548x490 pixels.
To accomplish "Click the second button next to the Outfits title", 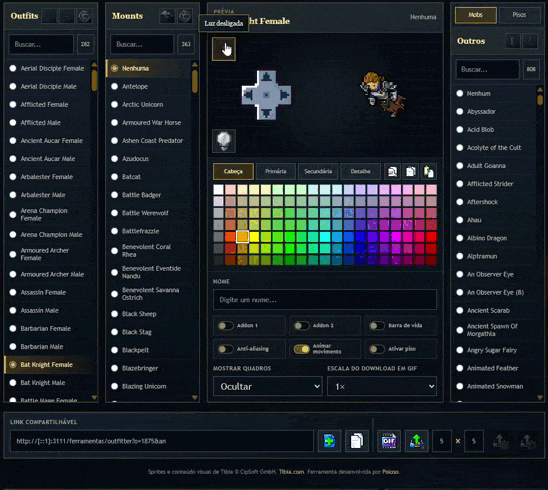I will pos(67,16).
